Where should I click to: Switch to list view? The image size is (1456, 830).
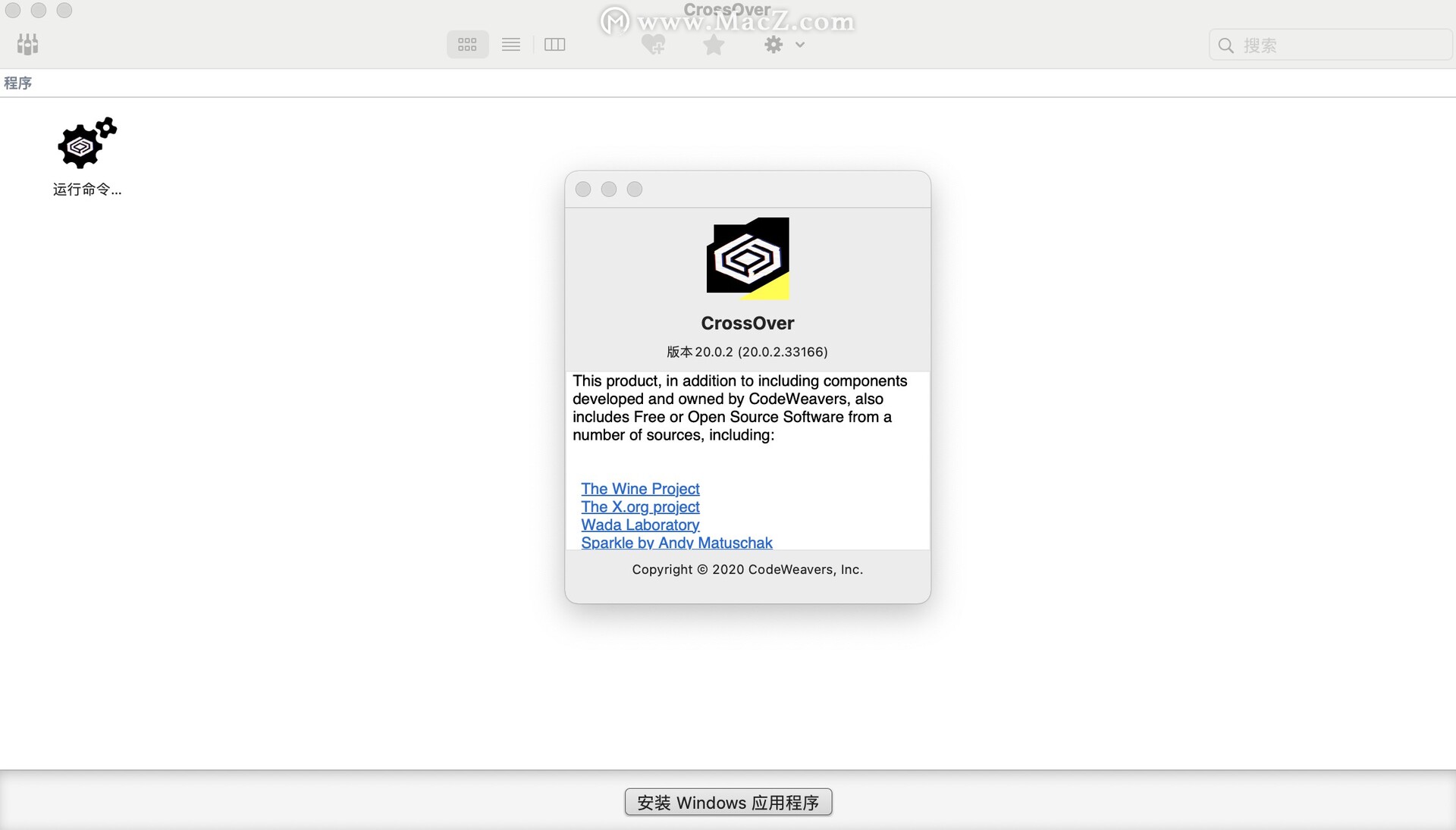pos(511,45)
